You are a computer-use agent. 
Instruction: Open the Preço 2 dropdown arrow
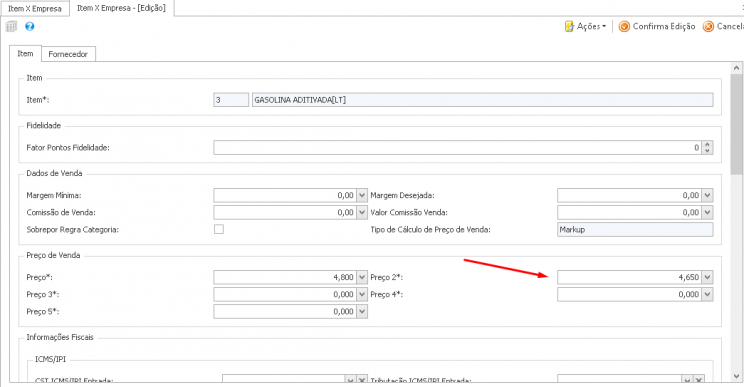click(707, 277)
